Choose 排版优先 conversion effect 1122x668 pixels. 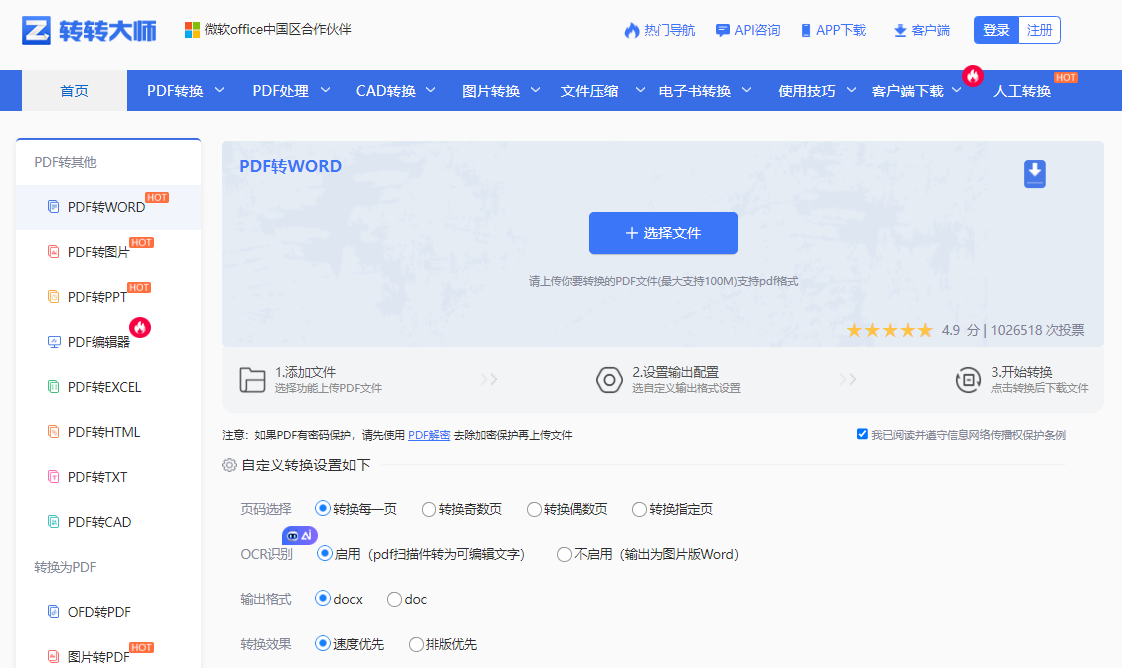416,644
